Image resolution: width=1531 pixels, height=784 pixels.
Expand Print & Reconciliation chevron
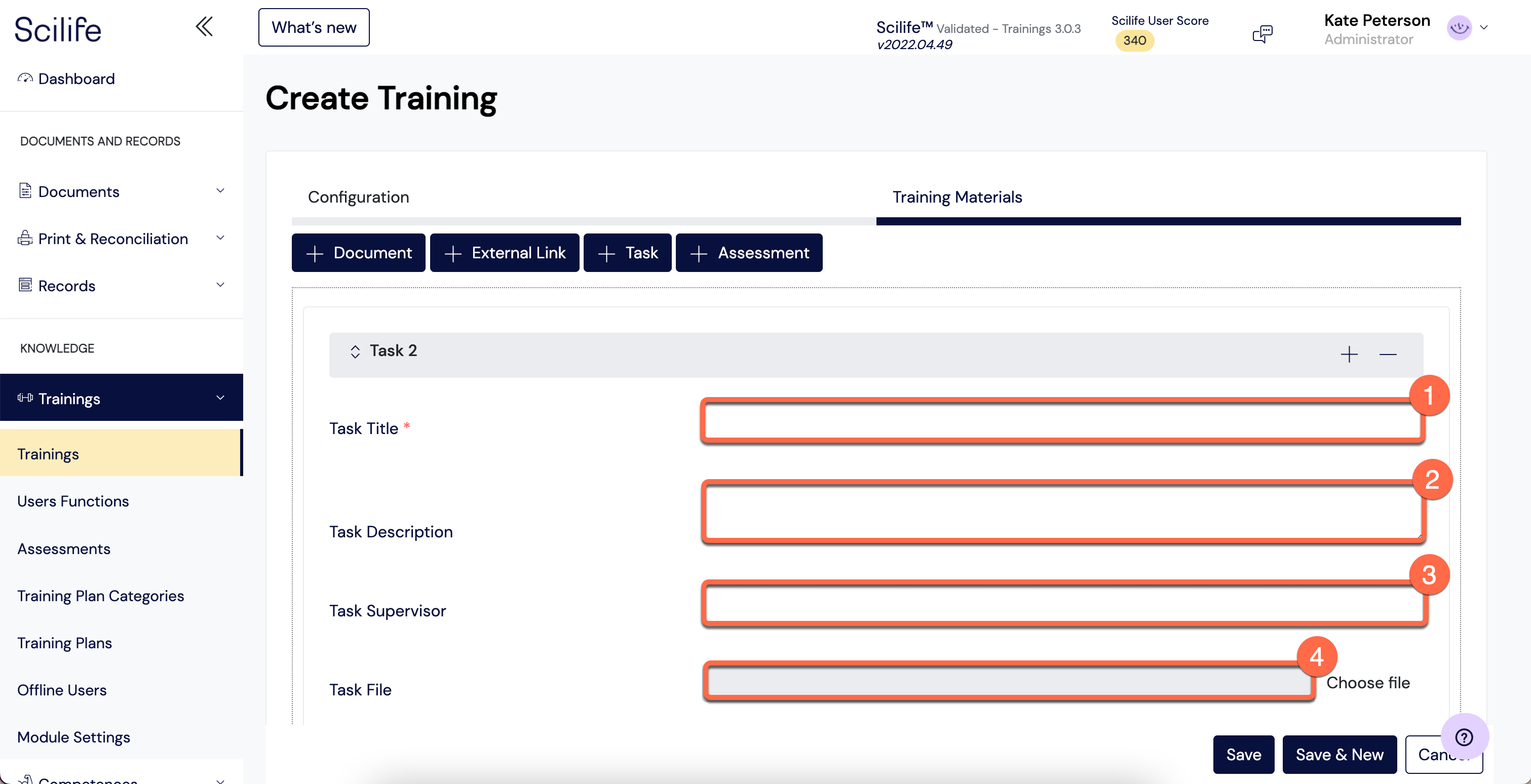220,238
